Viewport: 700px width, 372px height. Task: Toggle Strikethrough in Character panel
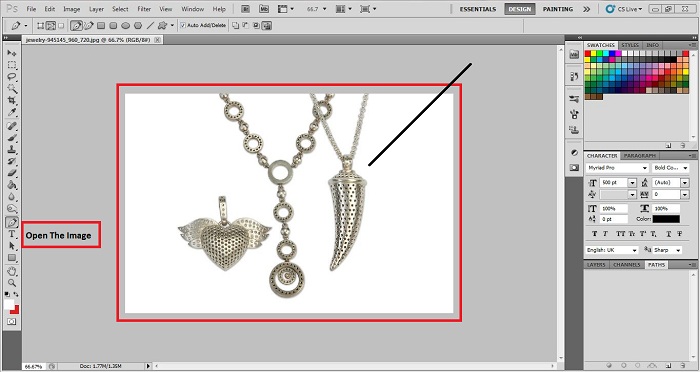pyautogui.click(x=679, y=234)
